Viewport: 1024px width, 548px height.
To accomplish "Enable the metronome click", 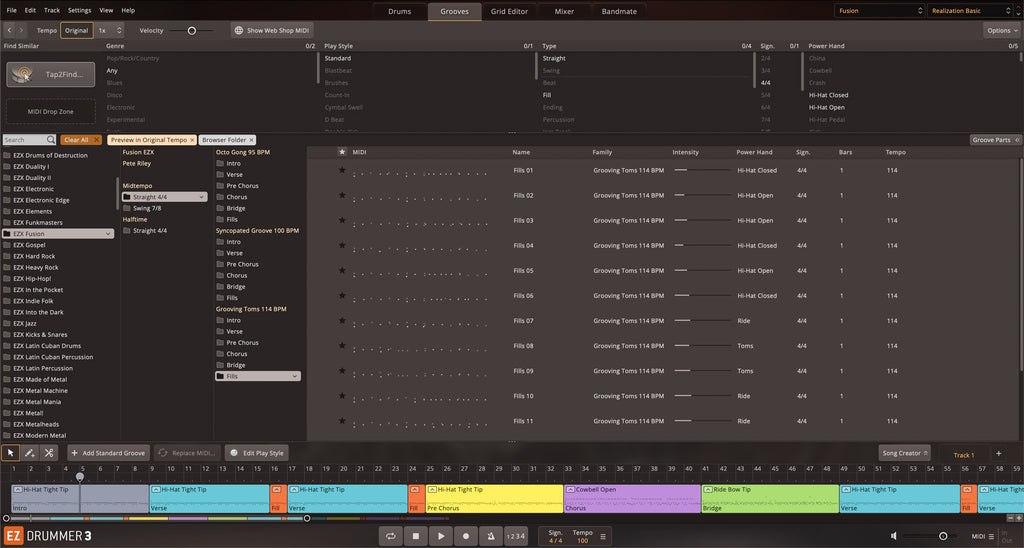I will pyautogui.click(x=490, y=537).
